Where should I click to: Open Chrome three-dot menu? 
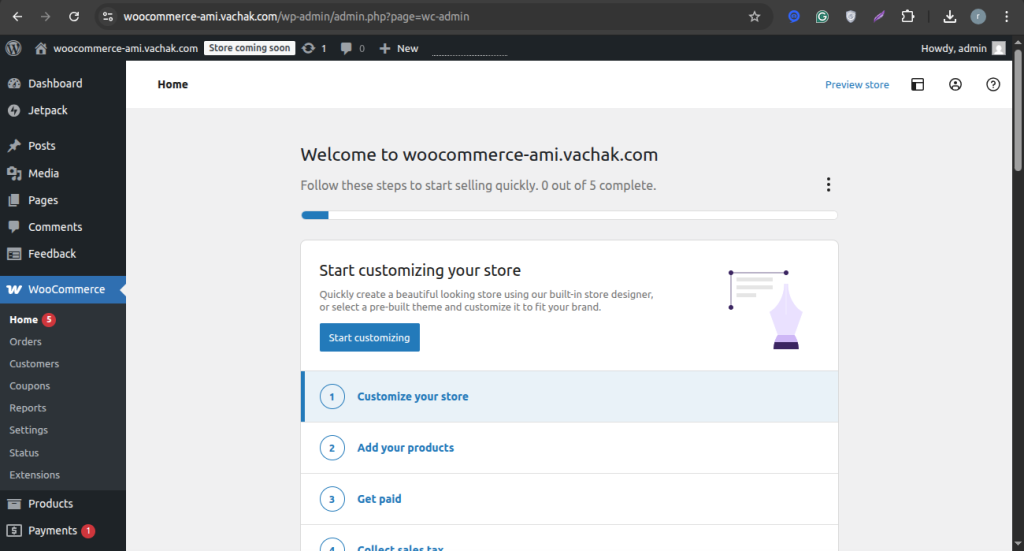(1006, 16)
